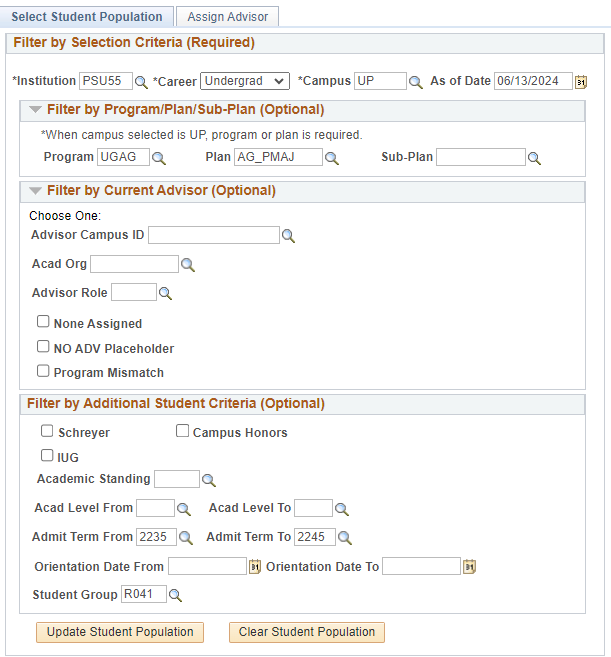Open the Academic Standing lookup magnifier
The height and width of the screenshot is (657, 611).
pos(209,480)
